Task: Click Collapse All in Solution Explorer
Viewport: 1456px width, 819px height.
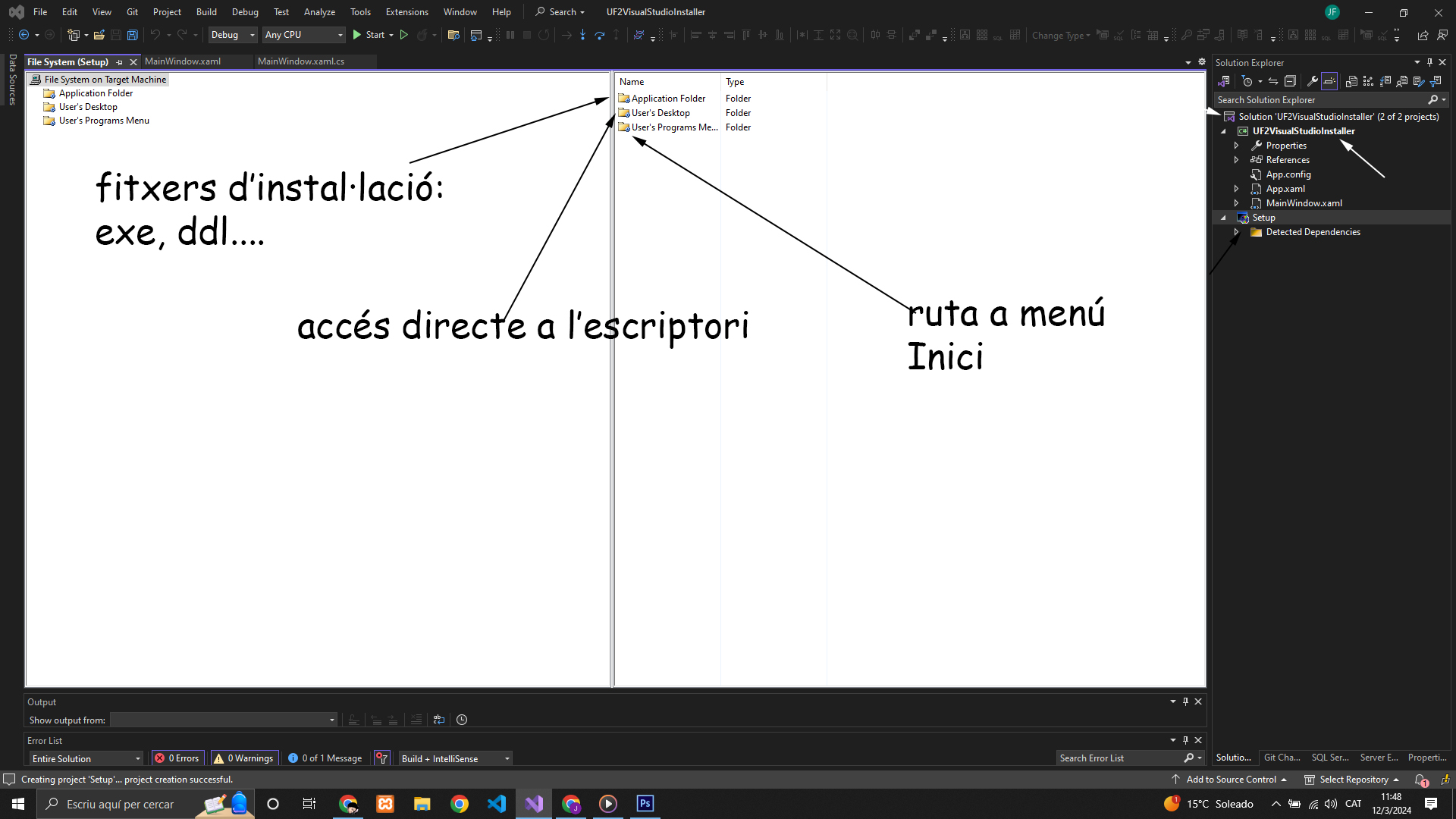Action: 1290,81
